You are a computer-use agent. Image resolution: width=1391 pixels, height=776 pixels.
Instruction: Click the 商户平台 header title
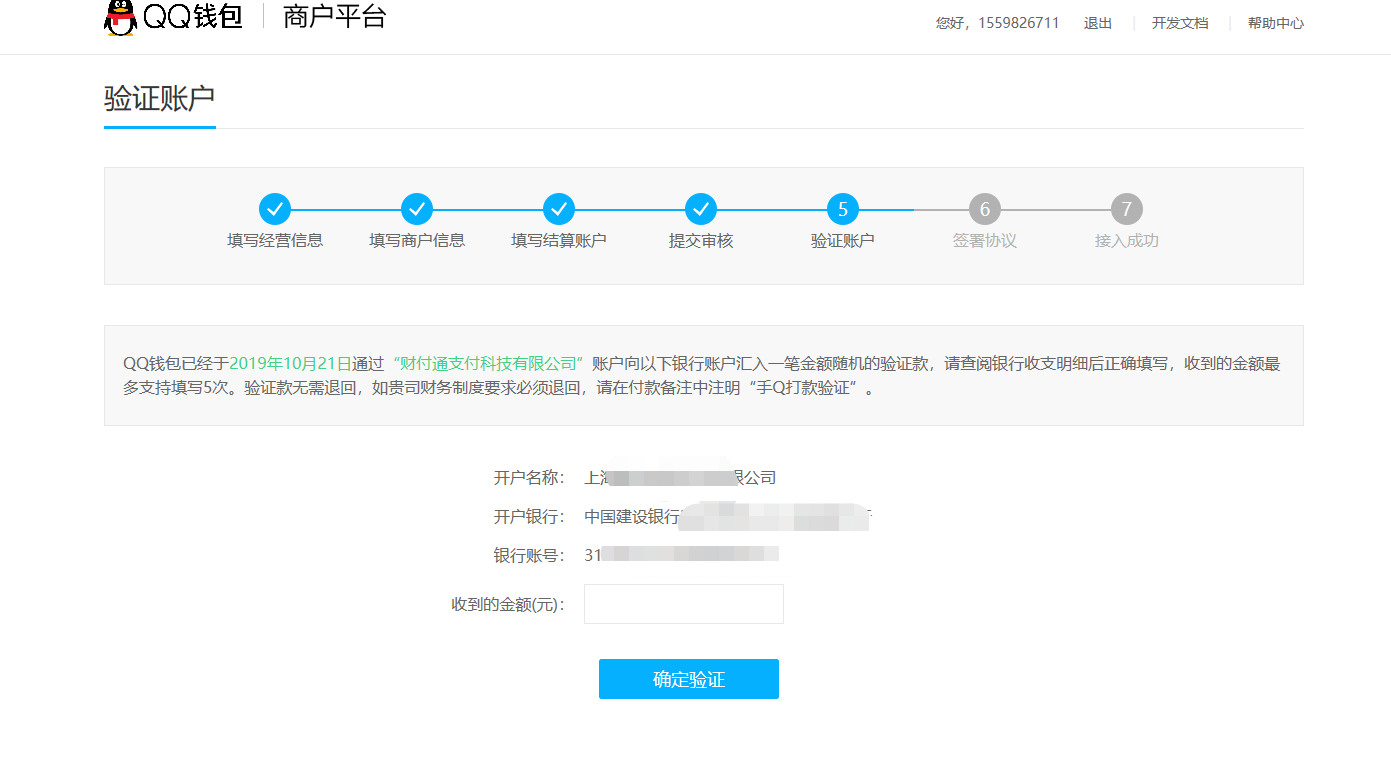coord(335,17)
